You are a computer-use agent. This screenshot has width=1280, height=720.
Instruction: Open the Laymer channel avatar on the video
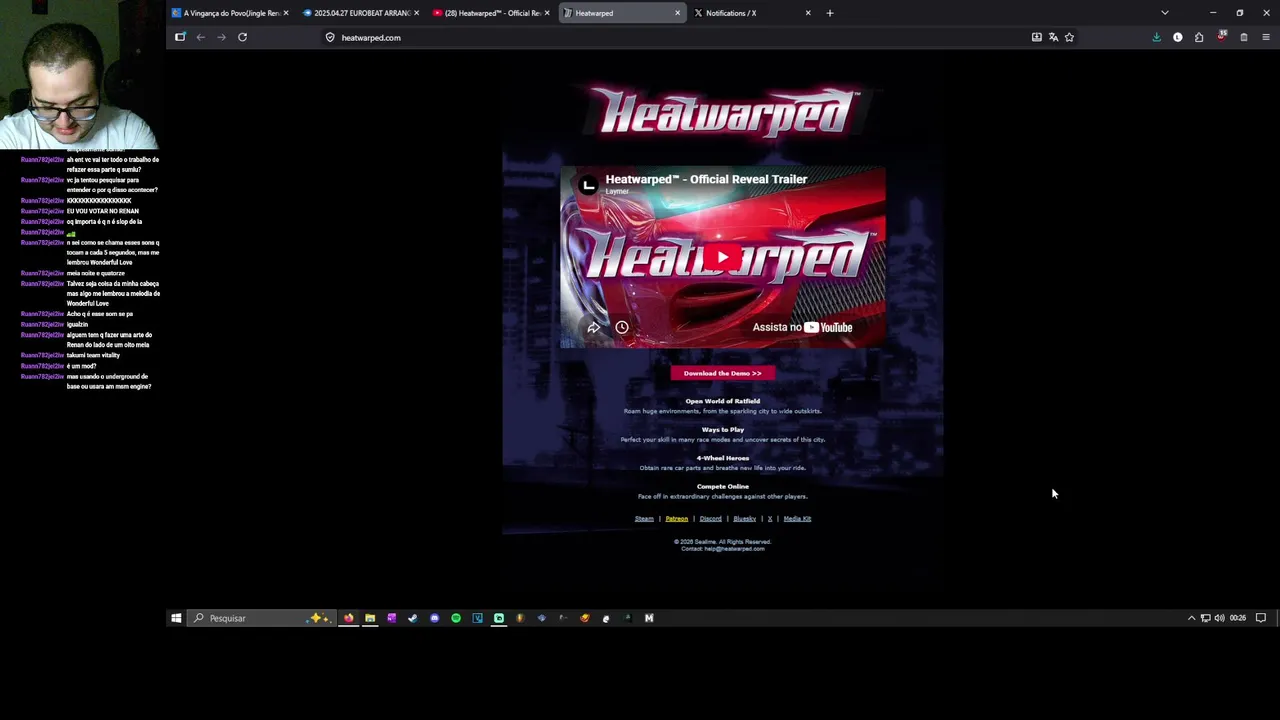[x=588, y=185]
